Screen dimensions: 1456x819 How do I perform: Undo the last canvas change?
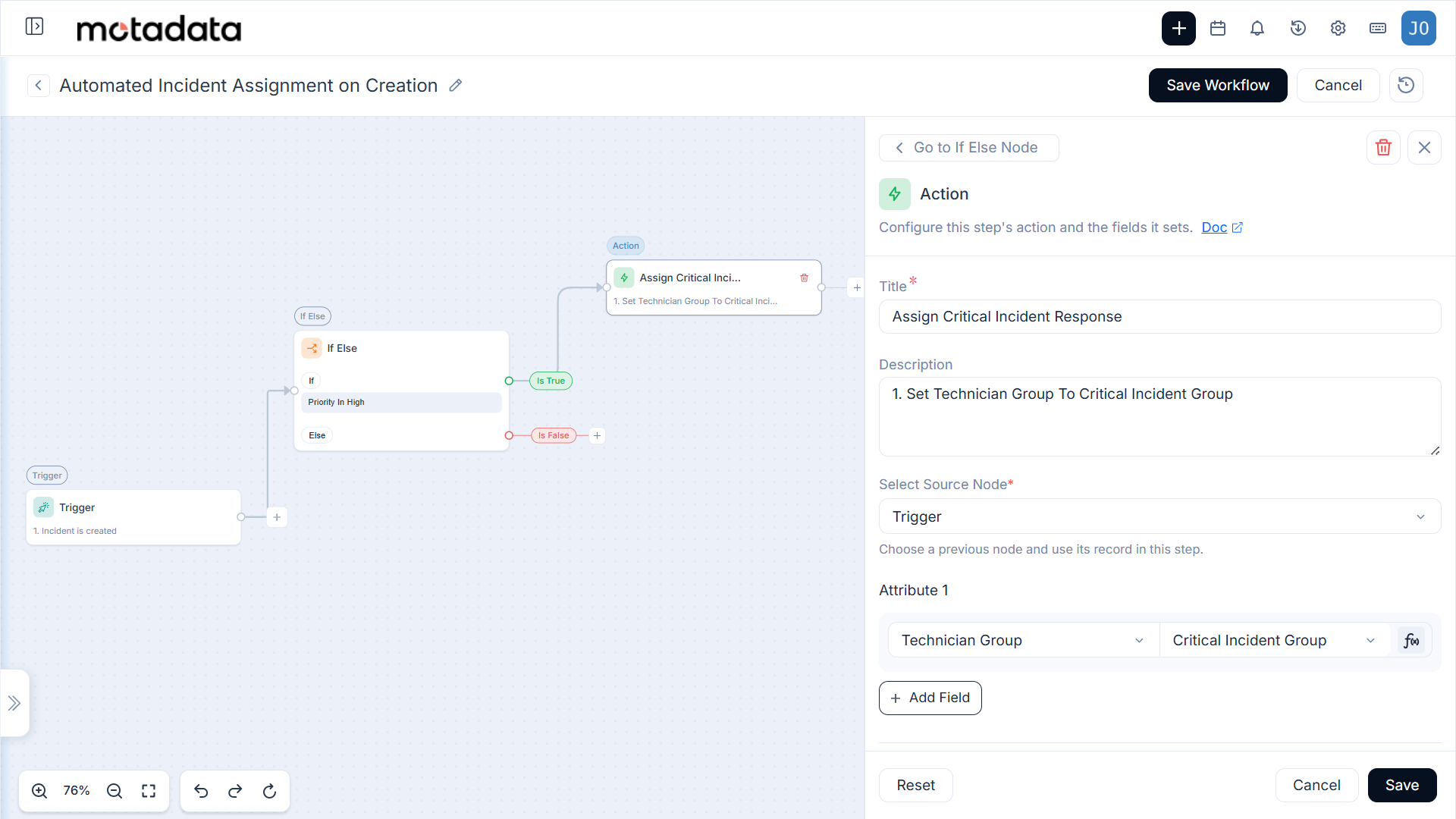tap(201, 791)
